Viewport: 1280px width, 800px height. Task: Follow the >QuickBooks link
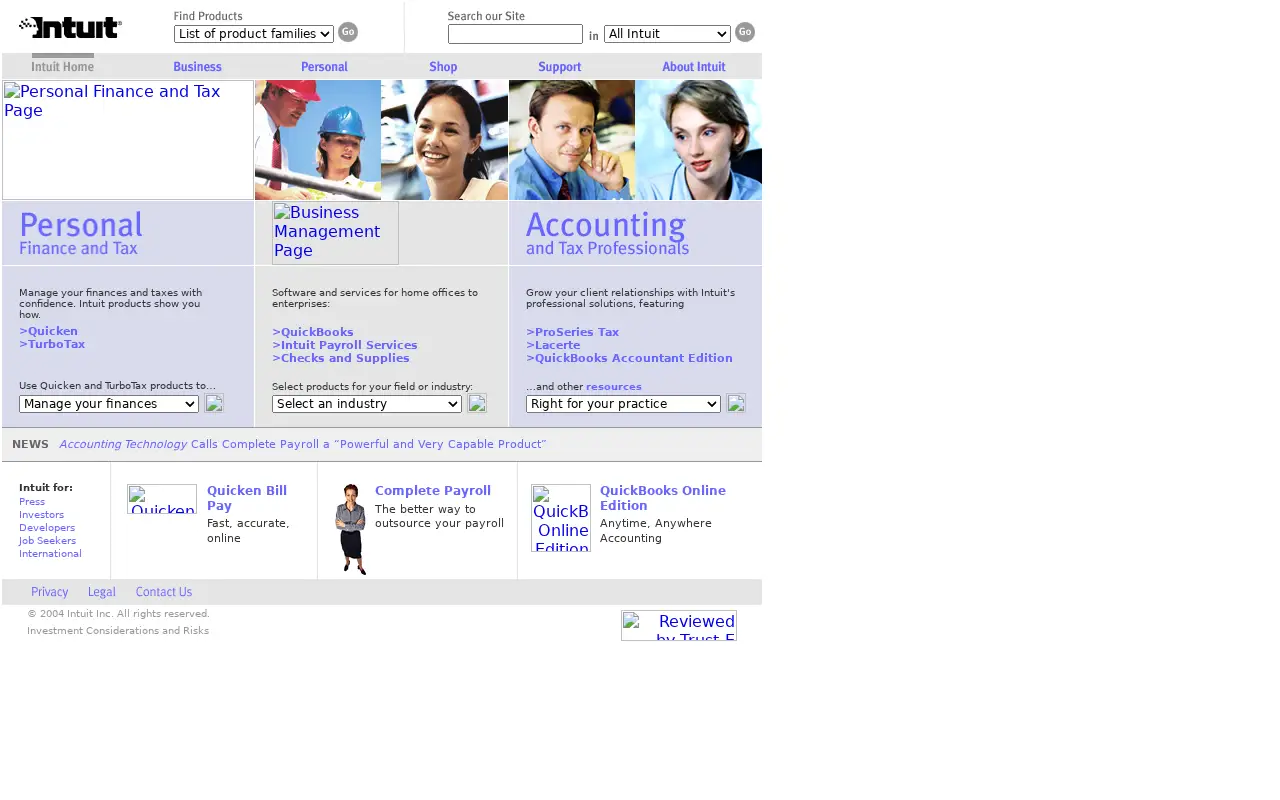313,332
